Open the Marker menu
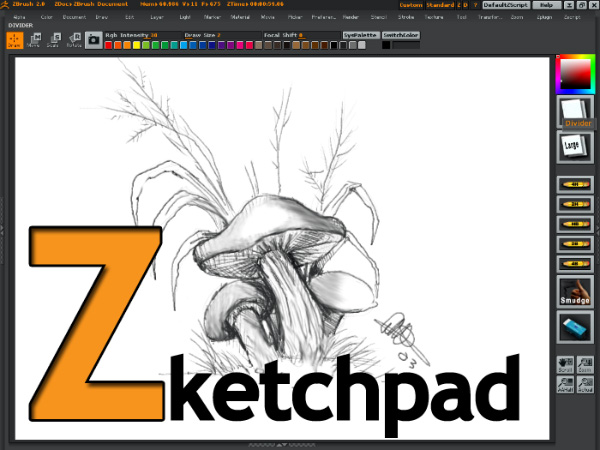Image resolution: width=600 pixels, height=450 pixels. [x=212, y=17]
